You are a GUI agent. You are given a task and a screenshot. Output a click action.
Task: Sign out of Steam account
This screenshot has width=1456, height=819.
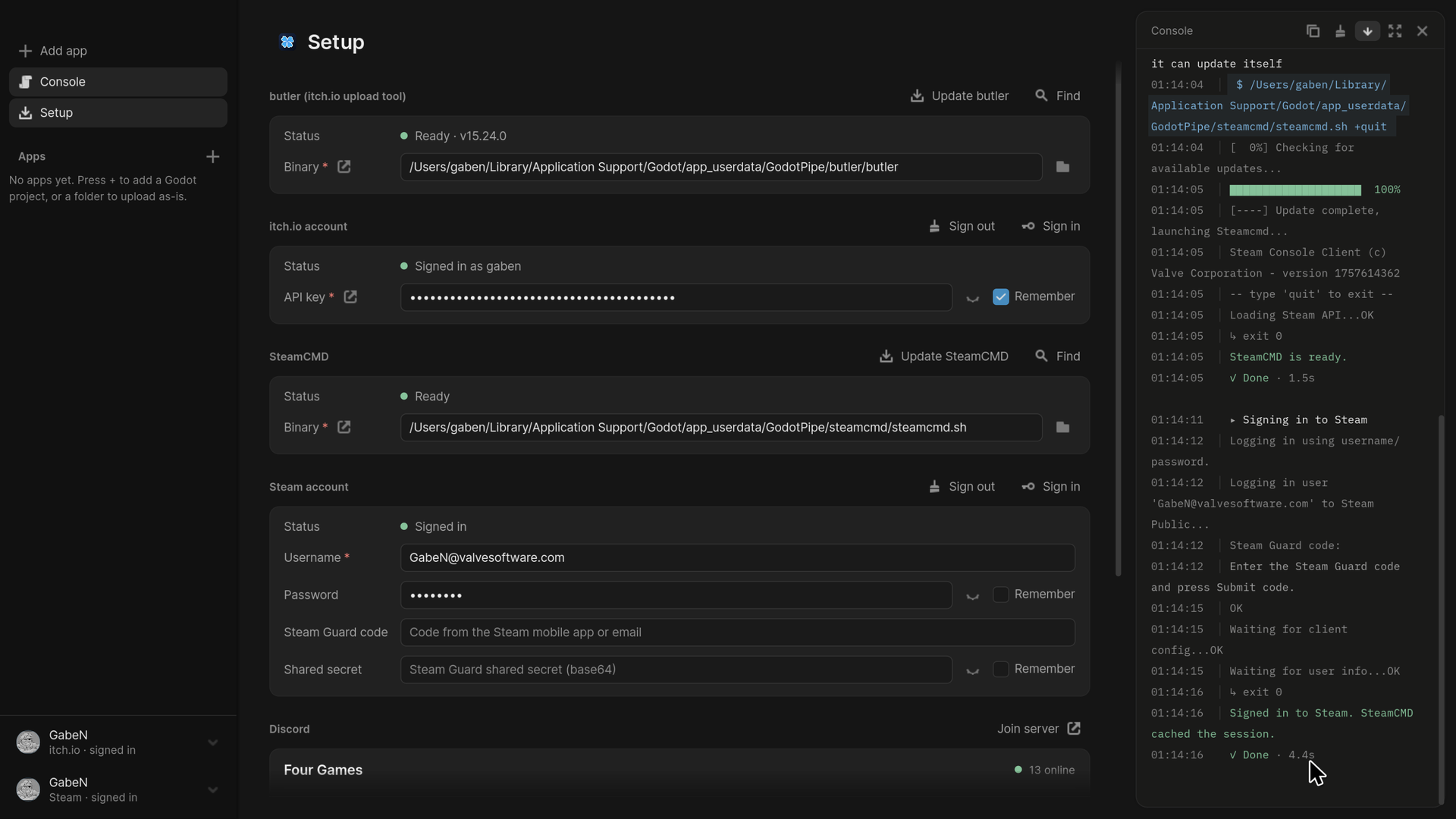coord(962,487)
